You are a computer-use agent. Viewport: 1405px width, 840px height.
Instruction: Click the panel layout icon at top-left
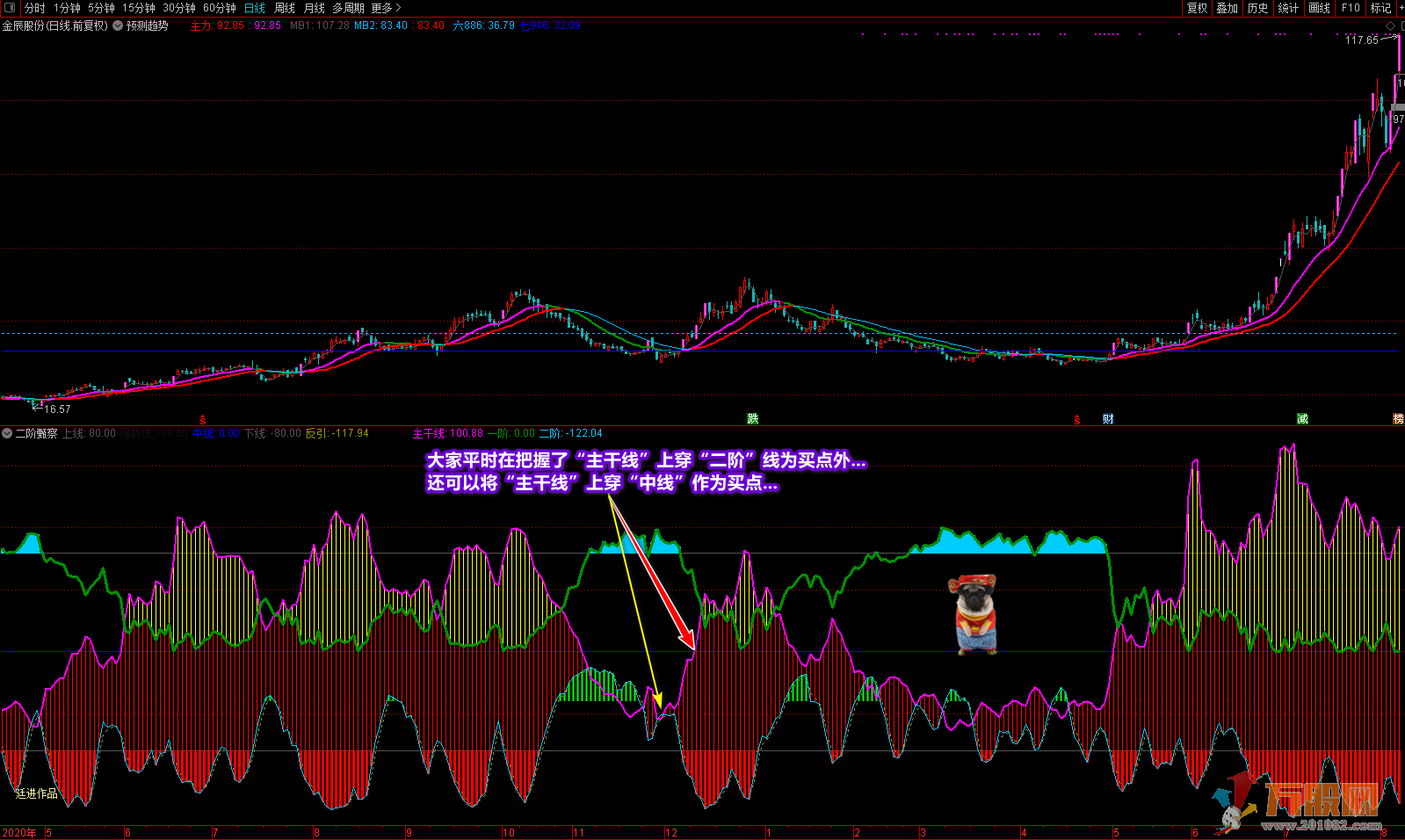pos(10,8)
